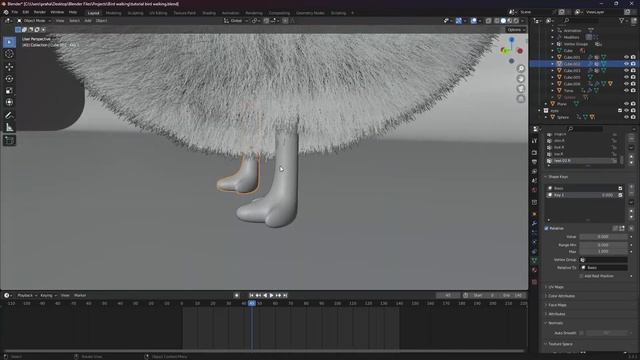
Task: Click the shape key Max value field
Action: [x=603, y=251]
